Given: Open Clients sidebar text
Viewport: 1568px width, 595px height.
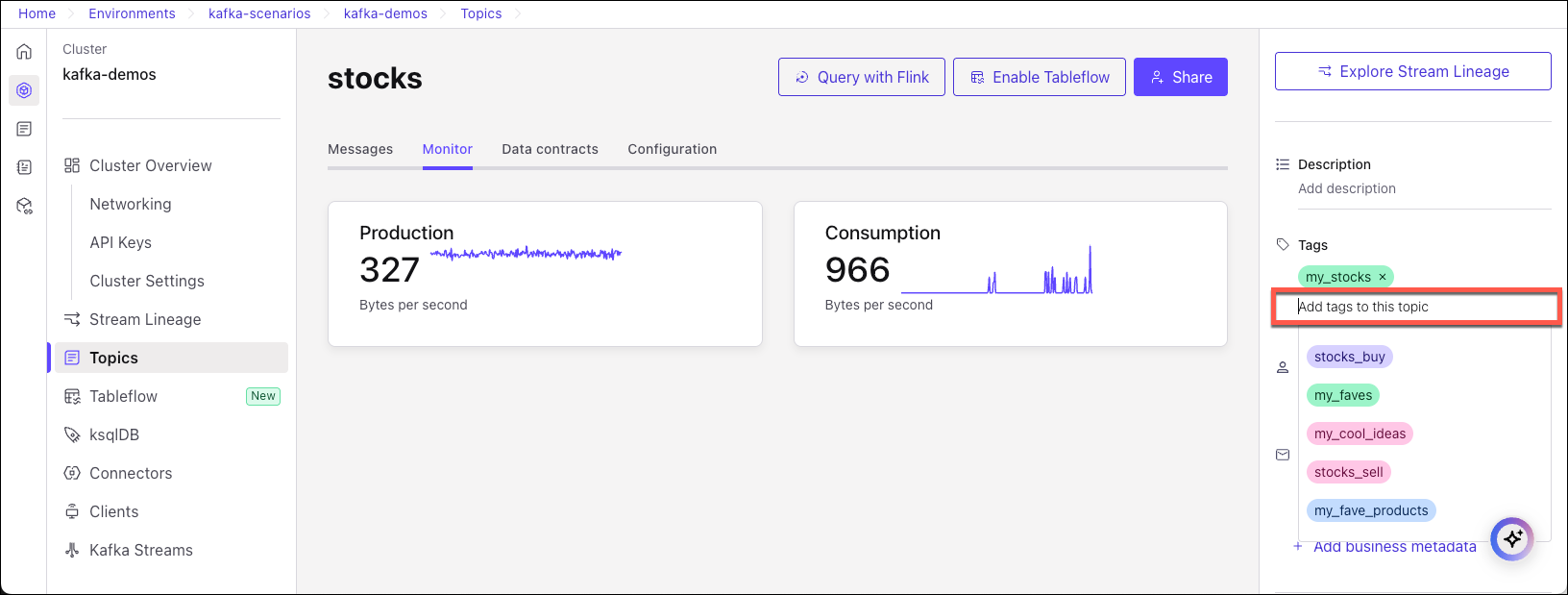Looking at the screenshot, I should click(x=114, y=511).
